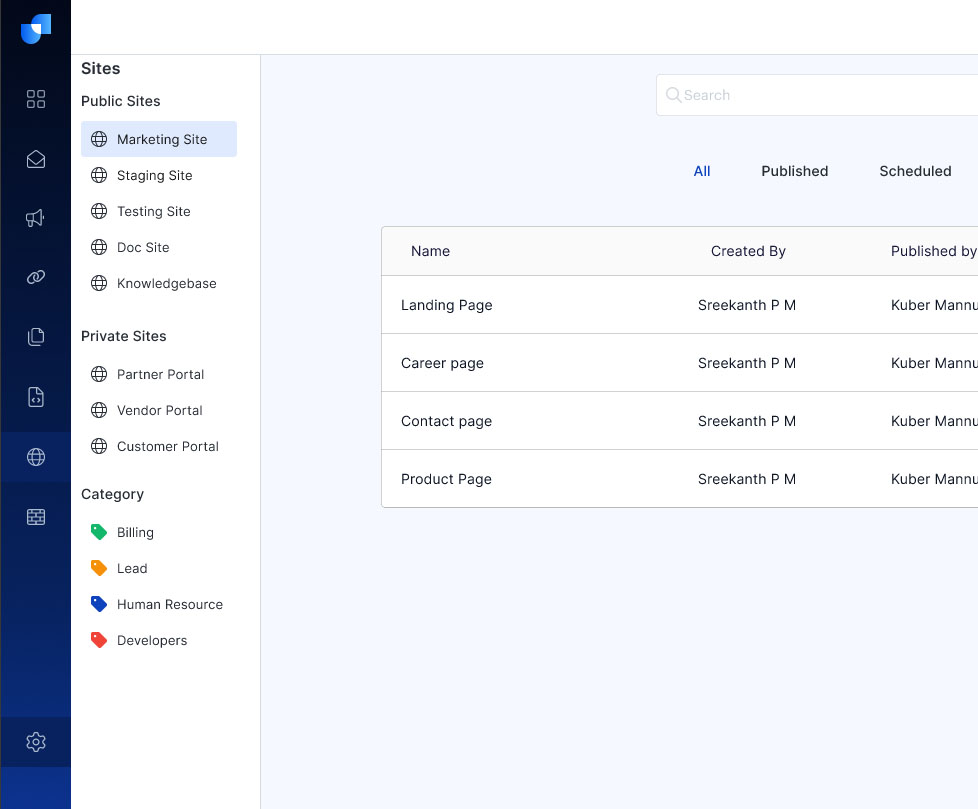
Task: Click the orange Lead tag icon
Action: [99, 568]
